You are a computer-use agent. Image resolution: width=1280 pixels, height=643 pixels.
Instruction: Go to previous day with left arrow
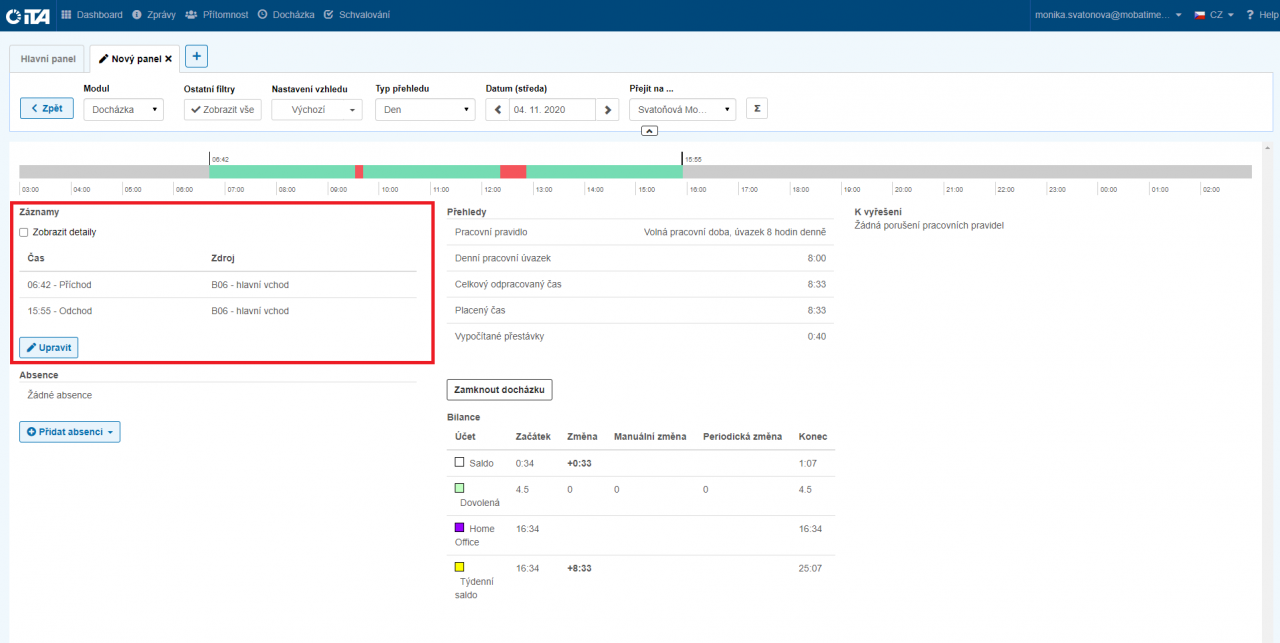coord(497,109)
